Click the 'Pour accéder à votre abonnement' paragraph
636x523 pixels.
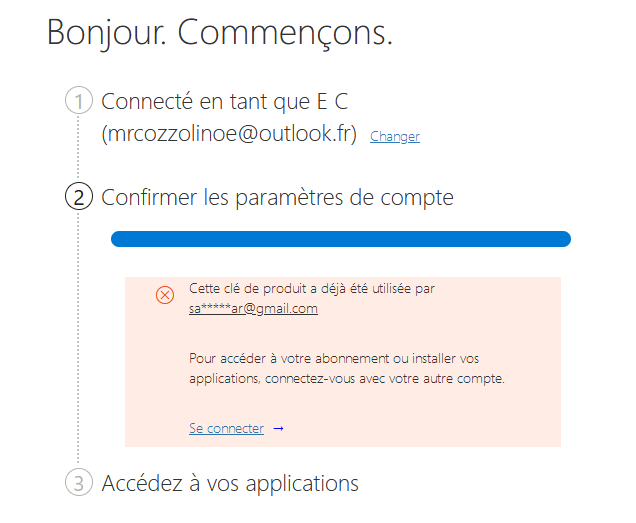[347, 368]
